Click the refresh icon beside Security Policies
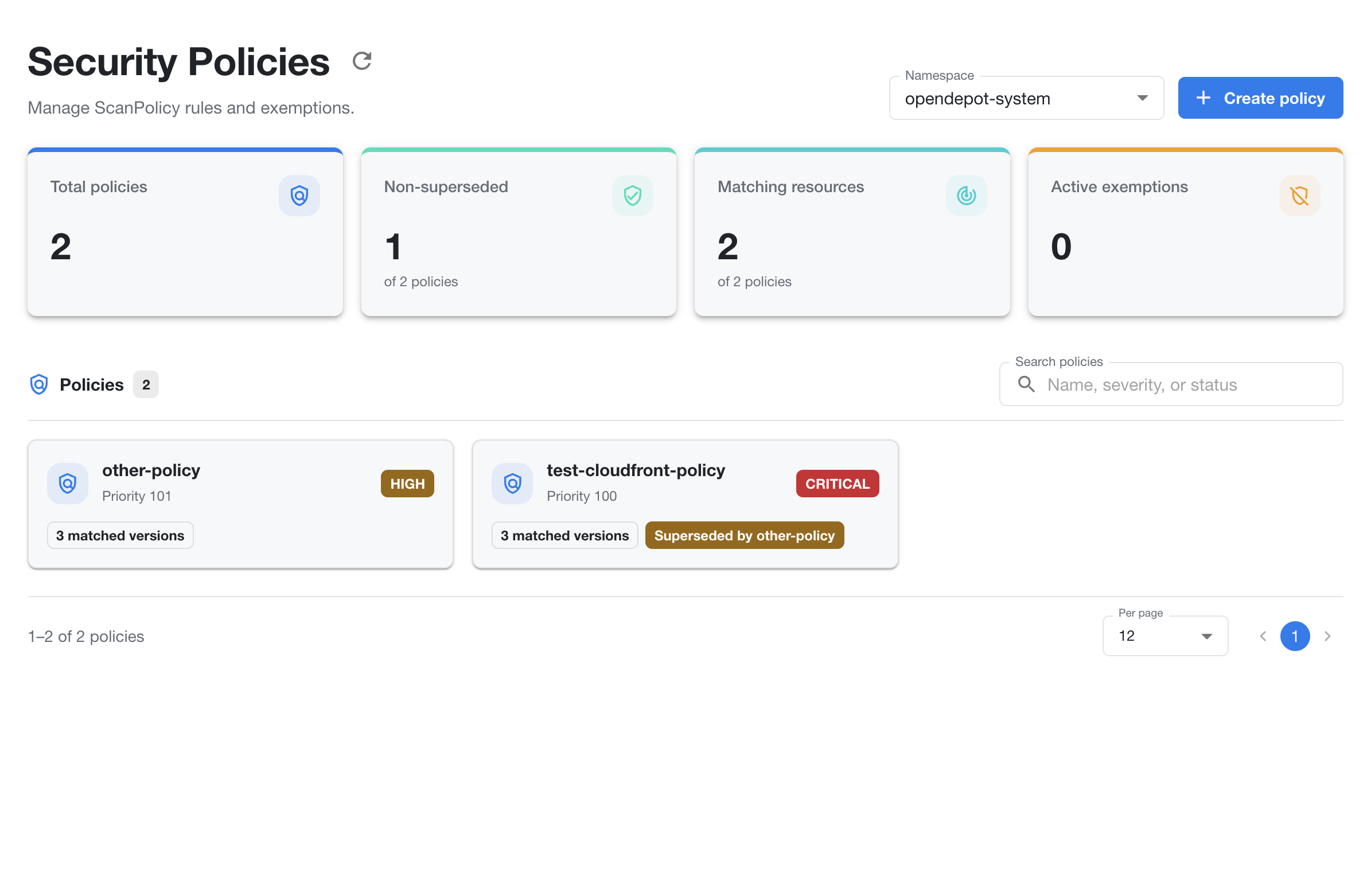The width and height of the screenshot is (1371, 896). (x=362, y=60)
